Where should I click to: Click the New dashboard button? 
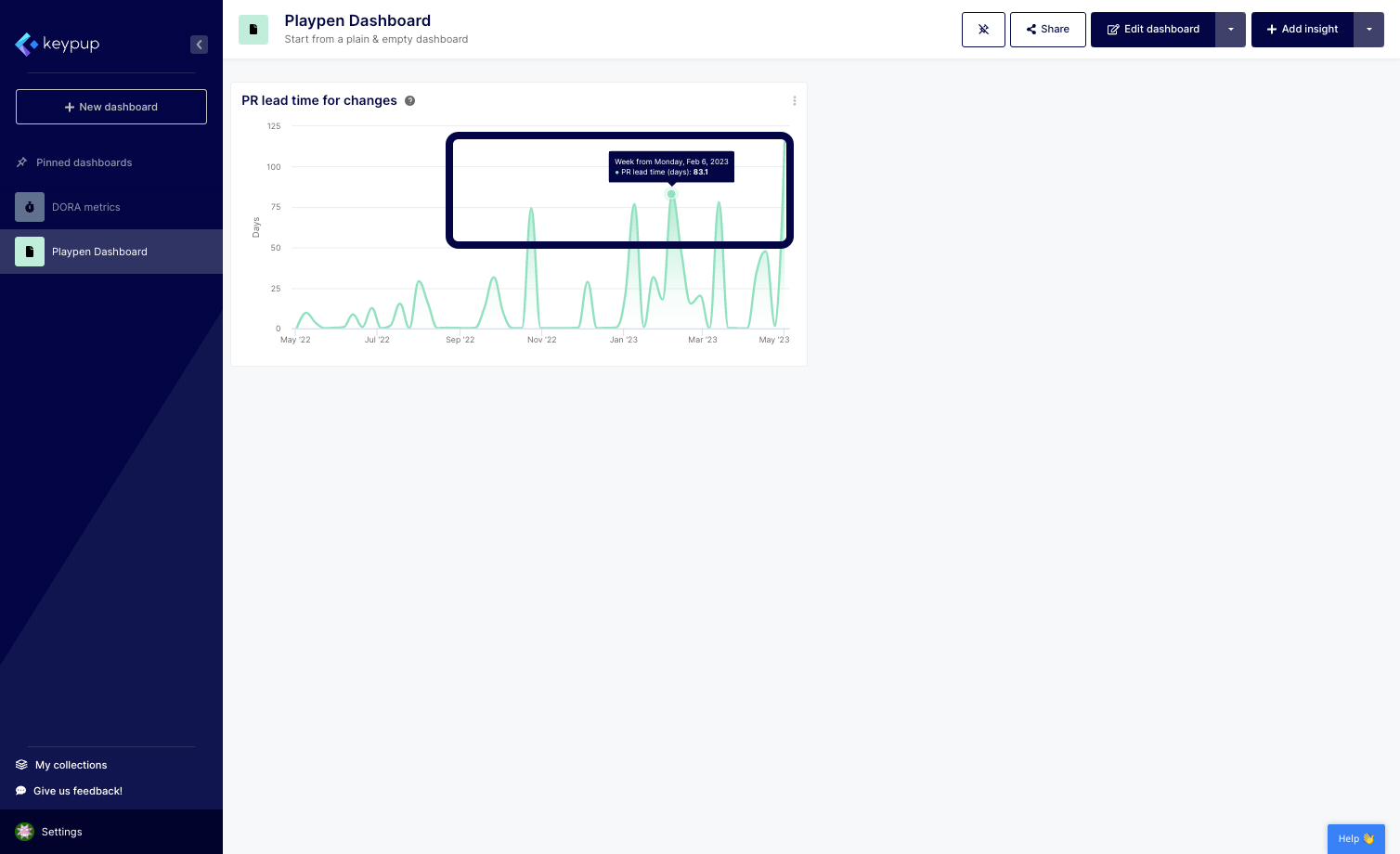(111, 107)
